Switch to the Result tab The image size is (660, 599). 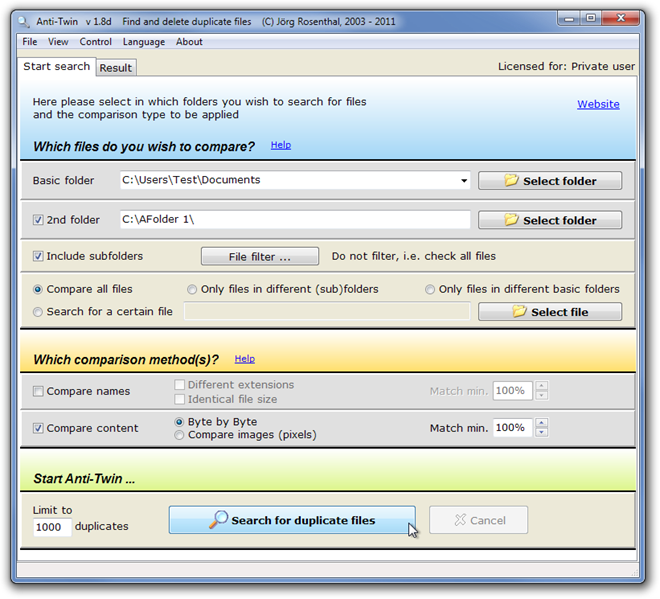(x=116, y=68)
